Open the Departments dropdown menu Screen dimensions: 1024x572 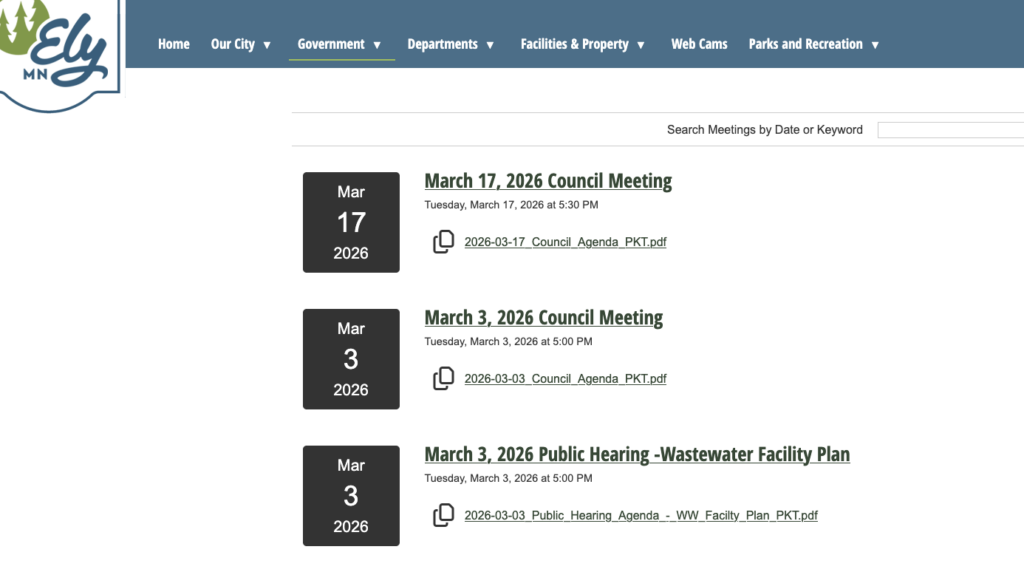[451, 44]
